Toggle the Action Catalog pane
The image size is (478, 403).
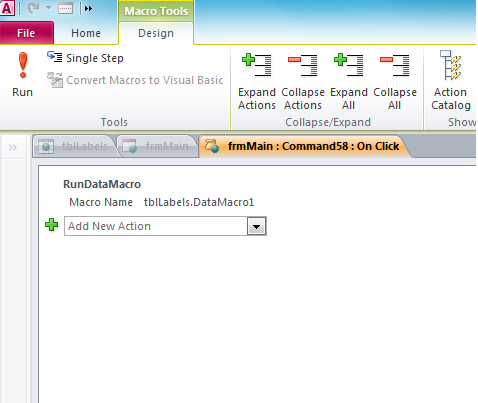click(451, 81)
